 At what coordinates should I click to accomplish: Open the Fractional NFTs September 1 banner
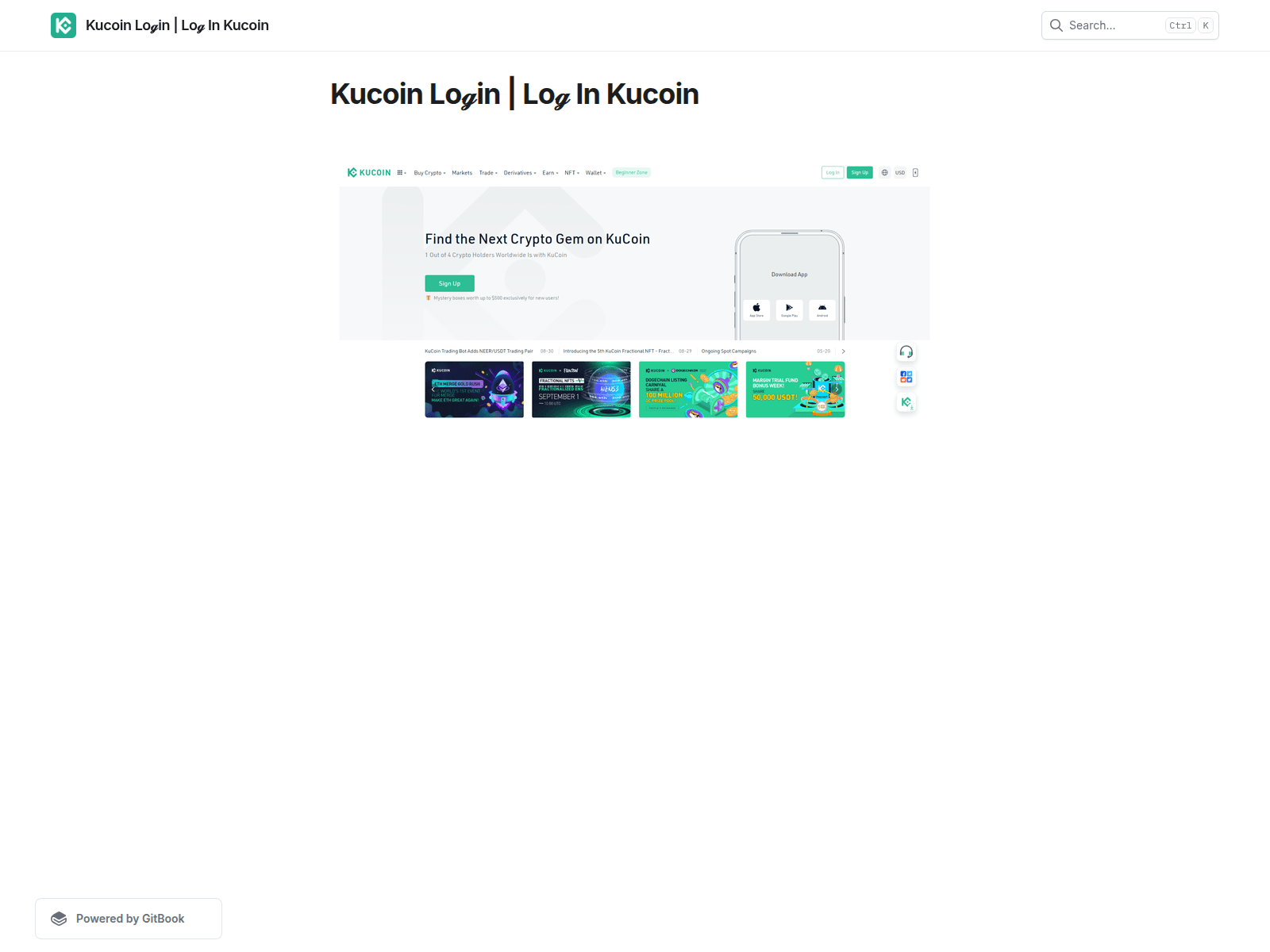(581, 390)
